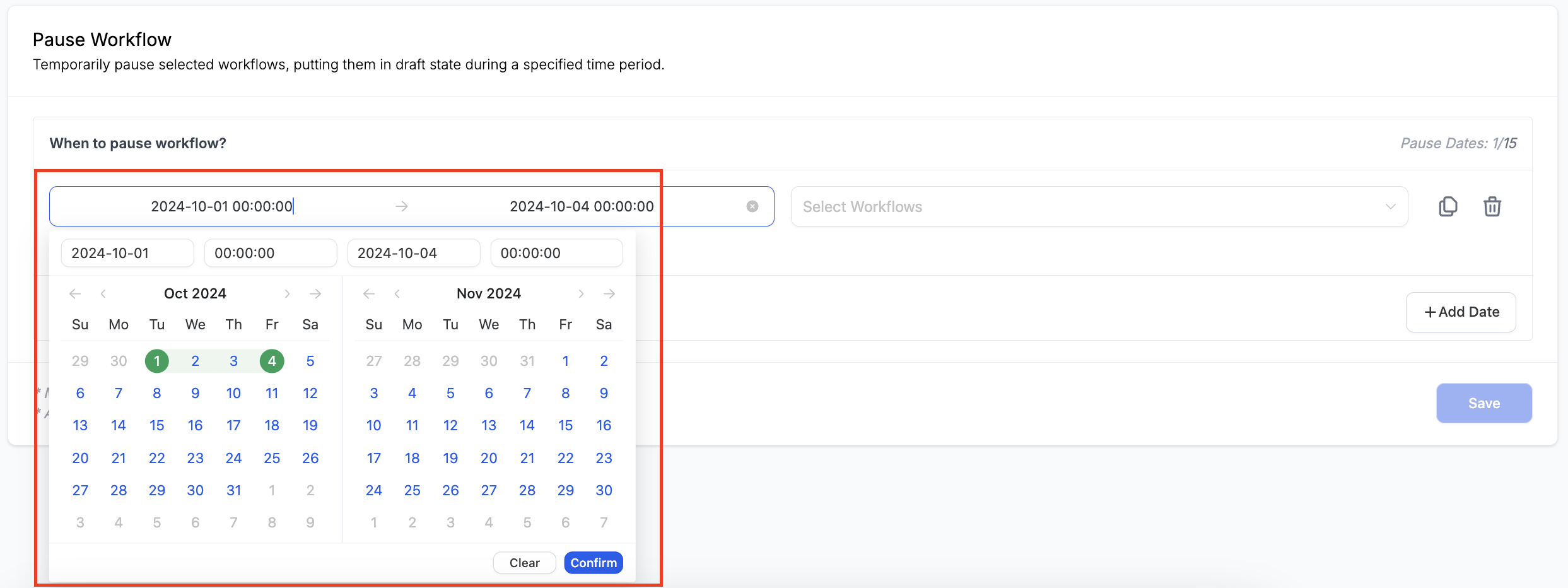Select October 3 in the calendar
This screenshot has height=588, width=1568.
[x=233, y=361]
